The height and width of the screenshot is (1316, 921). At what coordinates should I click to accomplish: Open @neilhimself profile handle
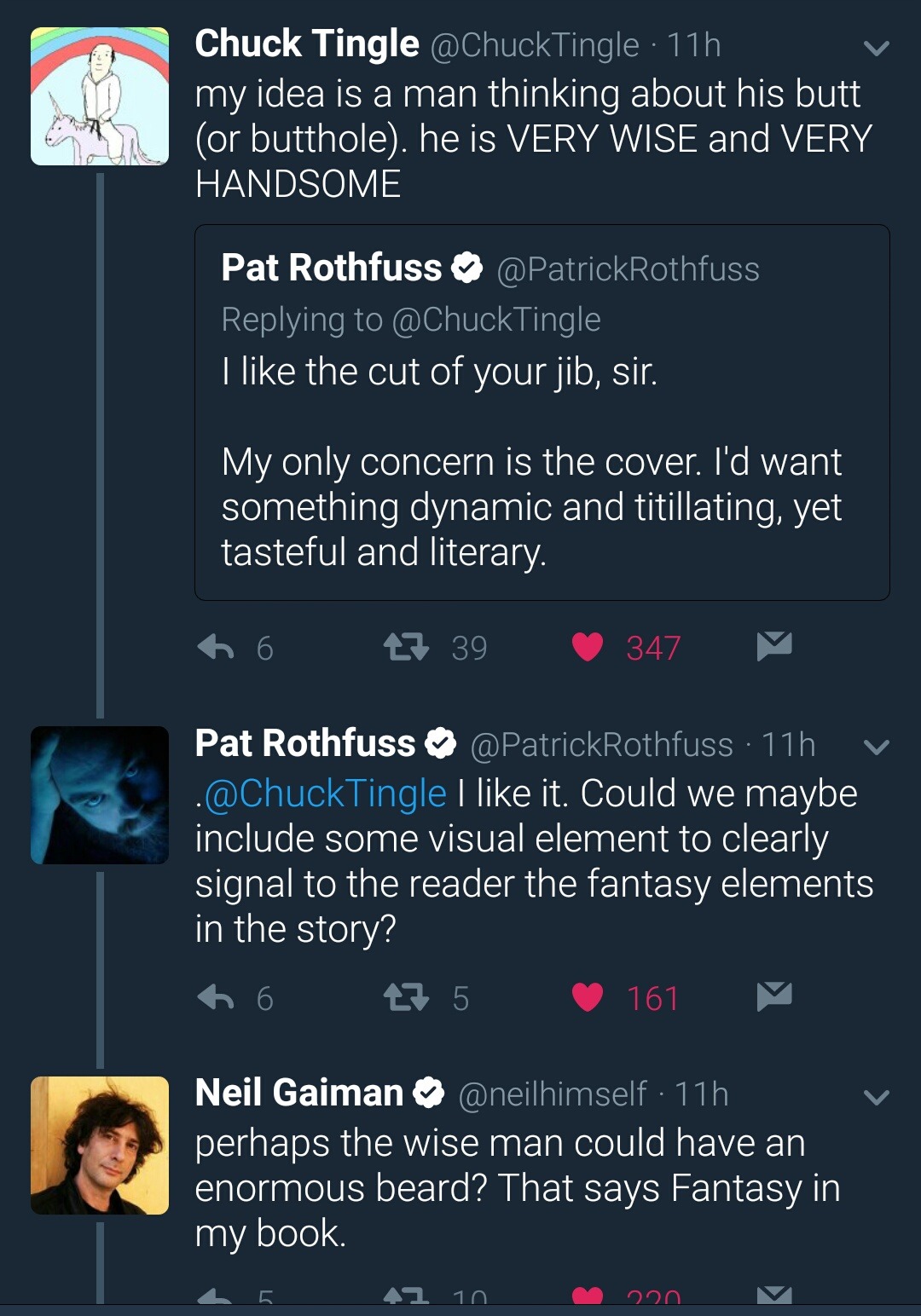[x=553, y=1094]
